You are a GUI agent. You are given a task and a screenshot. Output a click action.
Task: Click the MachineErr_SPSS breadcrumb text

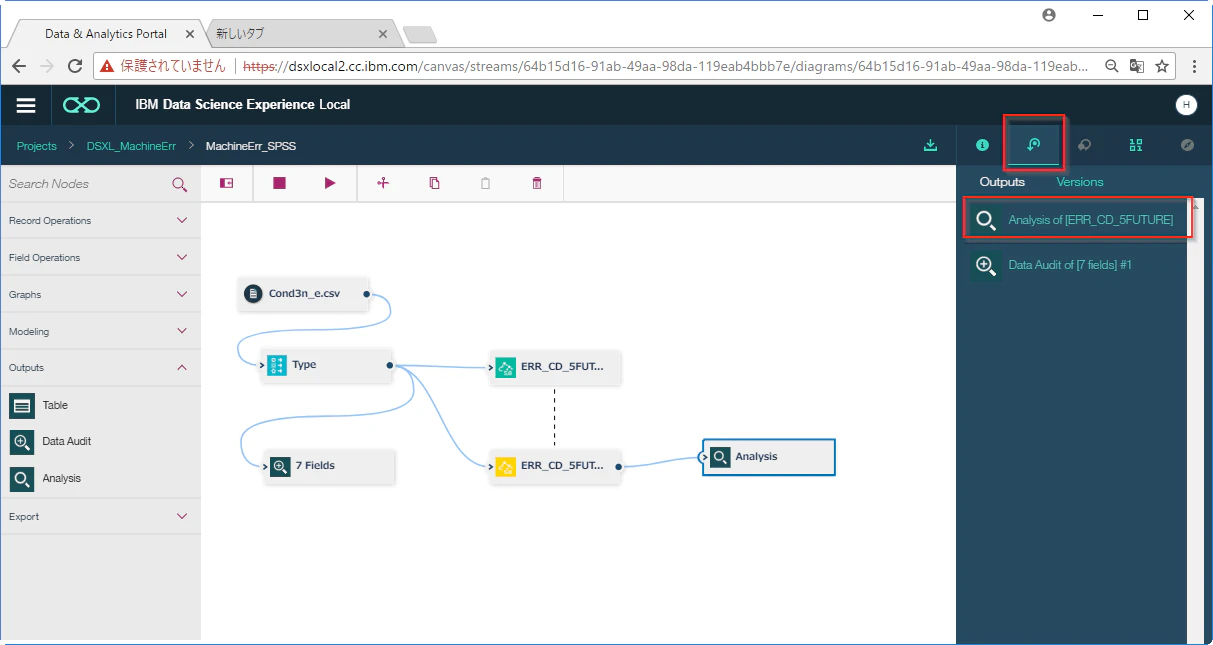click(251, 146)
